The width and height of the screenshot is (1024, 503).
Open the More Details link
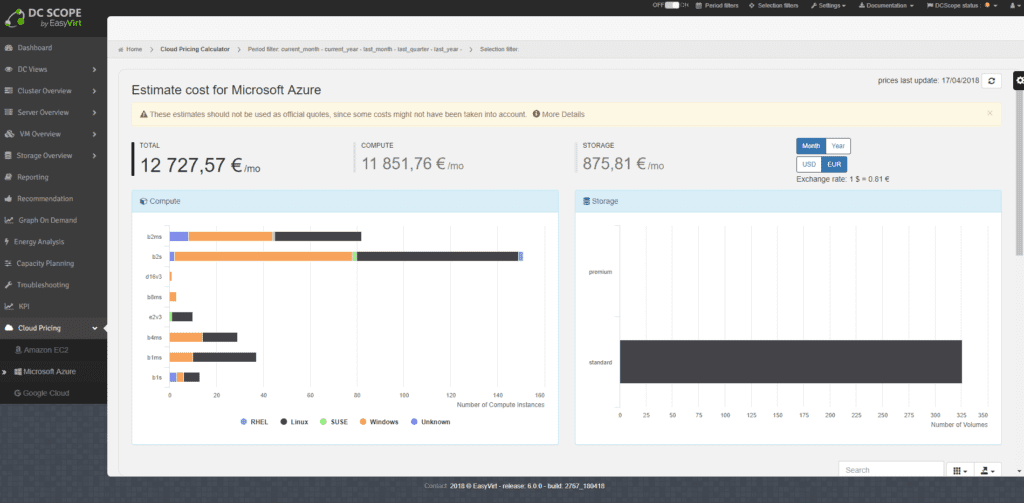coord(563,114)
